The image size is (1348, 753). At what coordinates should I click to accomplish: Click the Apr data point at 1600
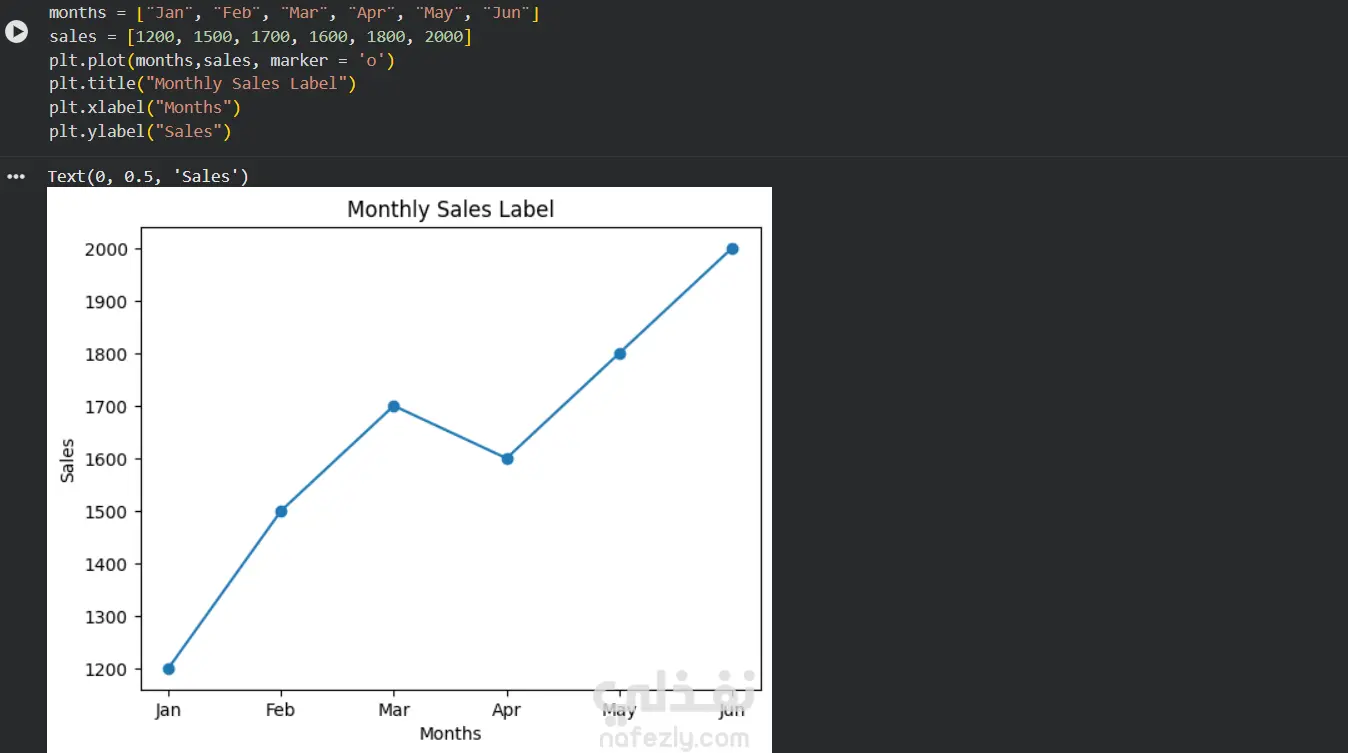click(507, 459)
